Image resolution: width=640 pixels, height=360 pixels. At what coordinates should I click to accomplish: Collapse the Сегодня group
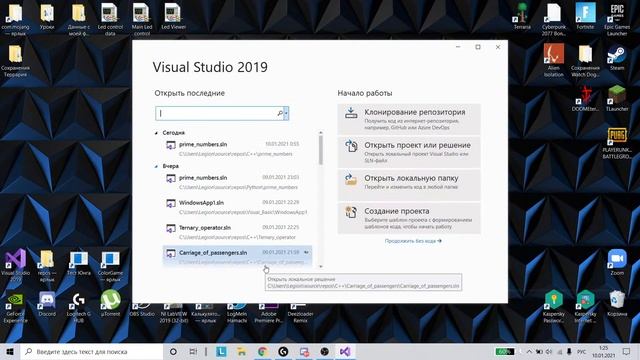tap(156, 133)
